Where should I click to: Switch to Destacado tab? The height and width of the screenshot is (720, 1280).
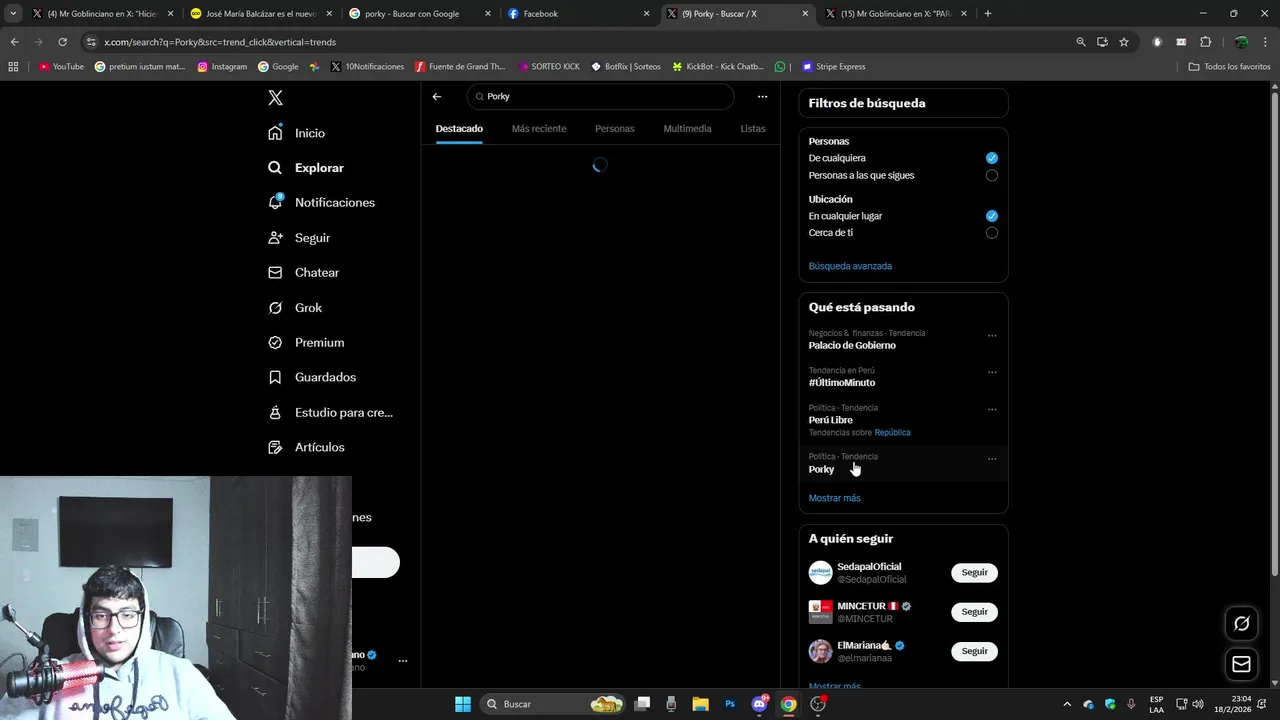[459, 128]
